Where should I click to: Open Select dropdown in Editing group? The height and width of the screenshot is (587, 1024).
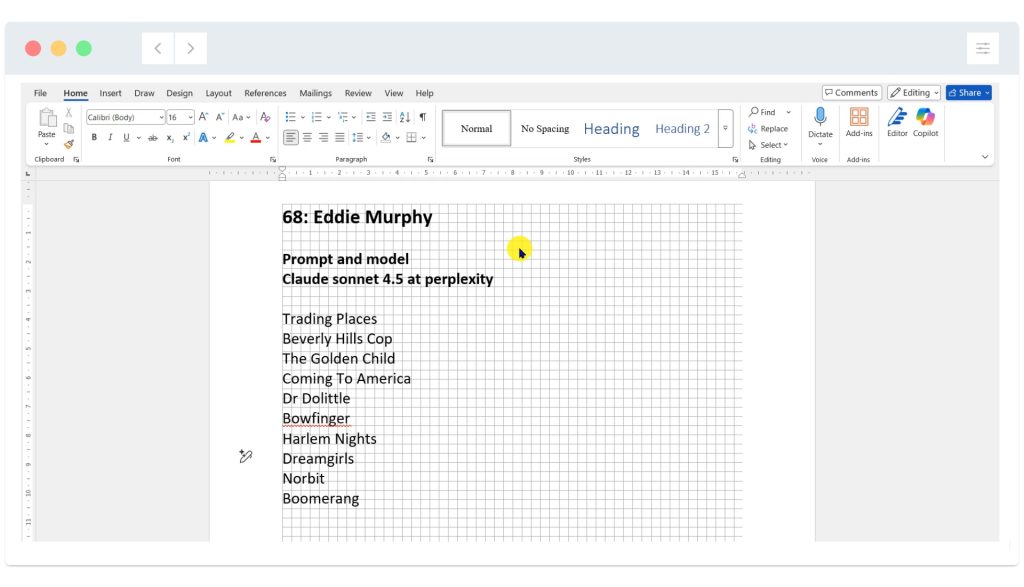click(x=769, y=145)
